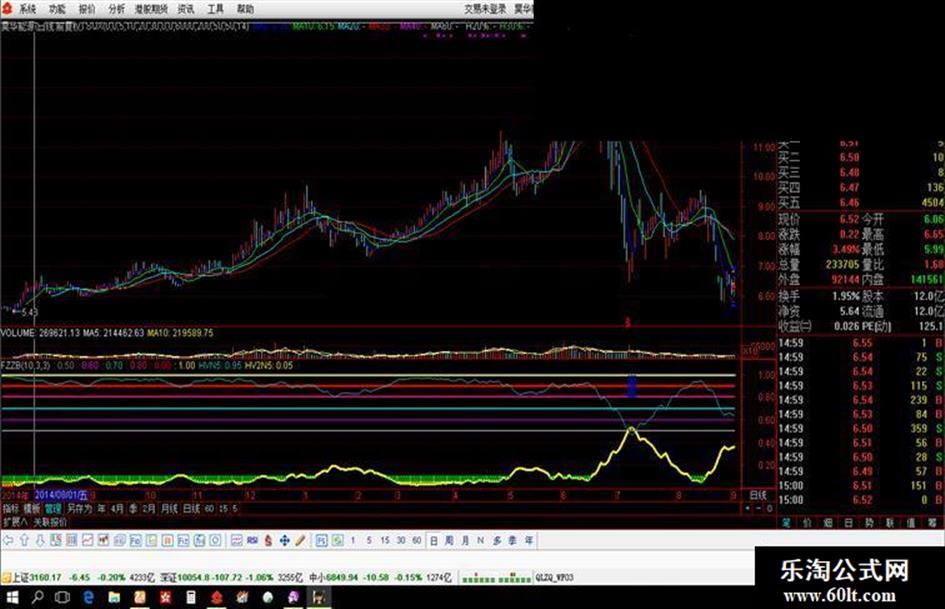The height and width of the screenshot is (609, 945).
Task: Click the yellow icon before 上证 in status bar
Action: 6,578
